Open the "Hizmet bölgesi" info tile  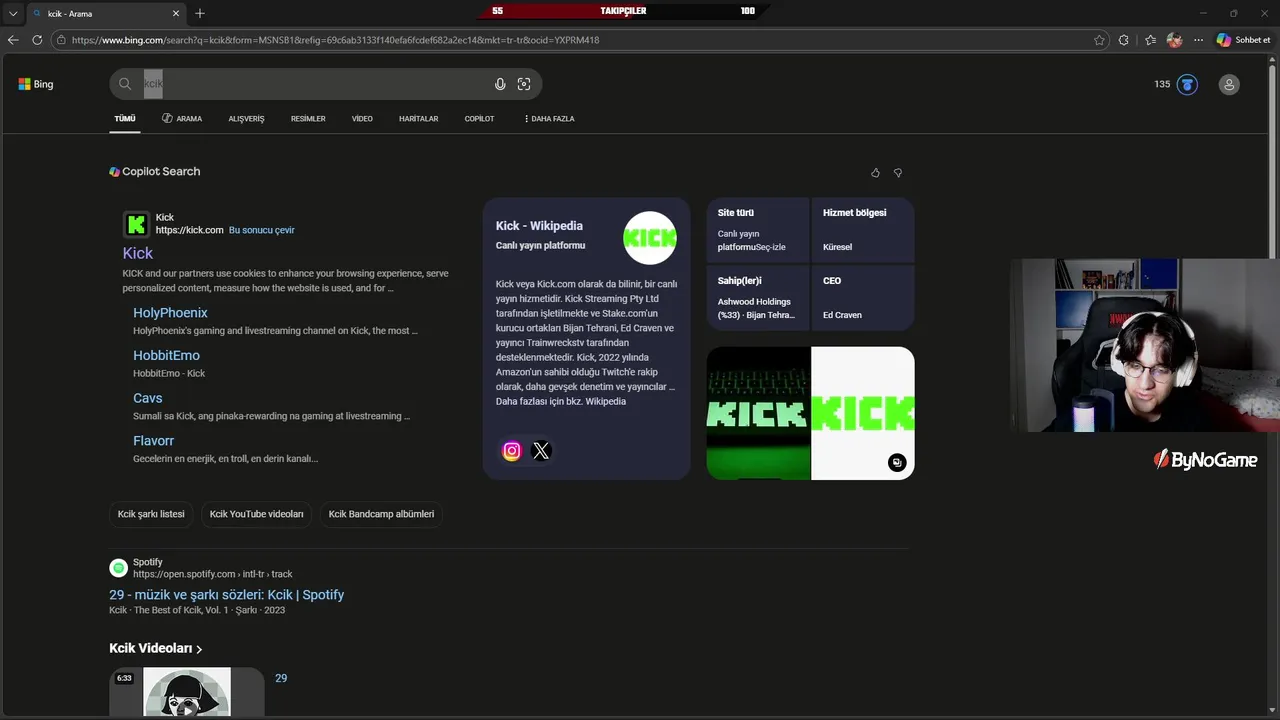[863, 230]
